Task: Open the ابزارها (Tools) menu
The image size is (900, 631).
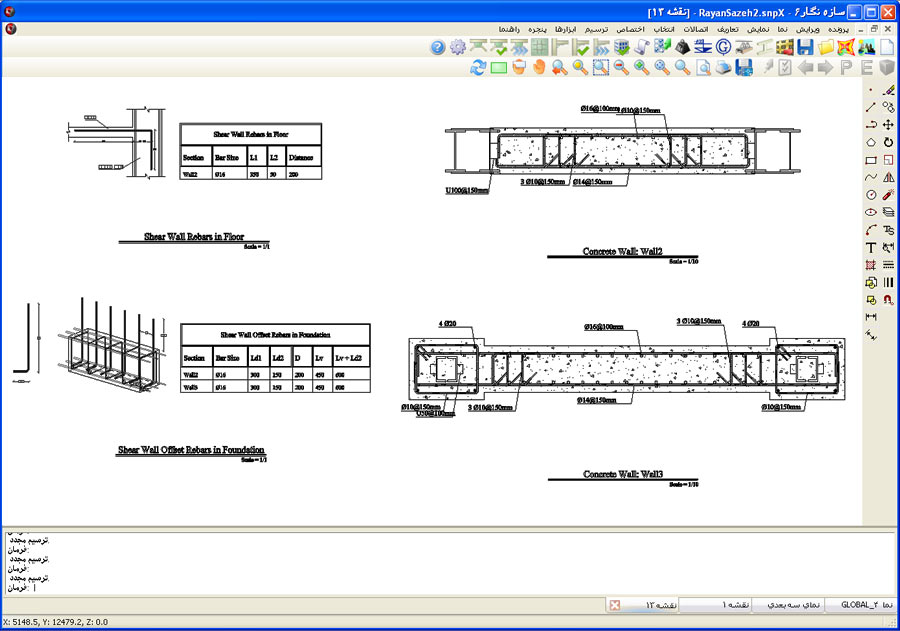Action: tap(574, 29)
